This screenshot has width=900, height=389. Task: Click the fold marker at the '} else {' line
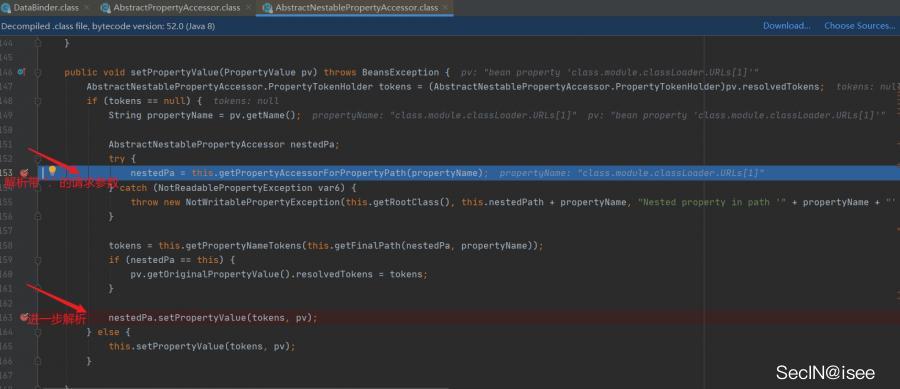pyautogui.click(x=38, y=332)
